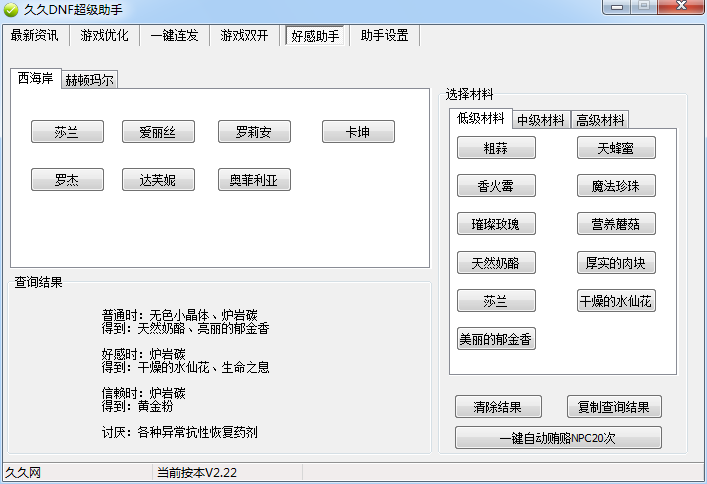Open the 一键连发 tab

click(174, 35)
